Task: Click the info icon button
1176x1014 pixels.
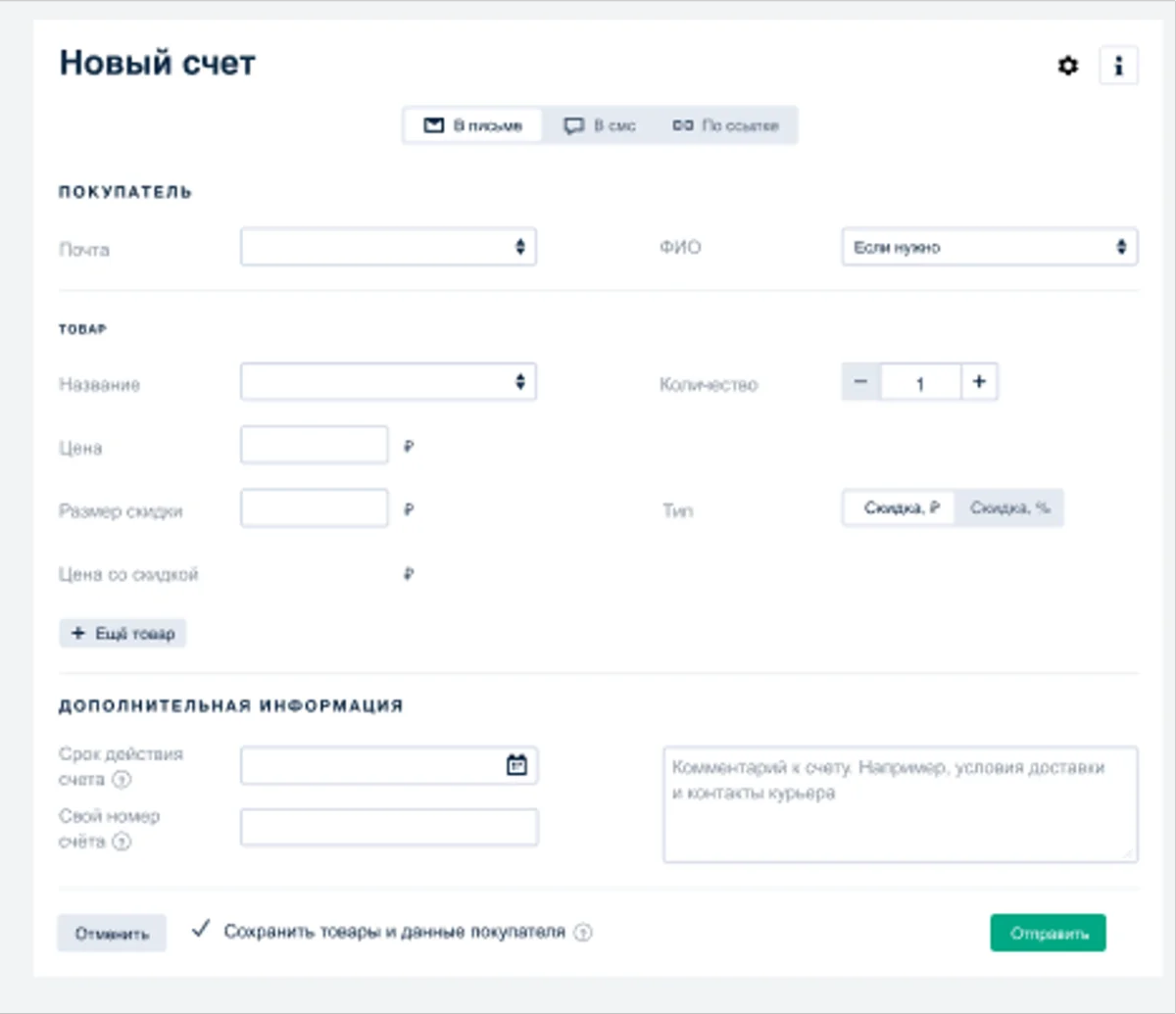Action: coord(1119,67)
